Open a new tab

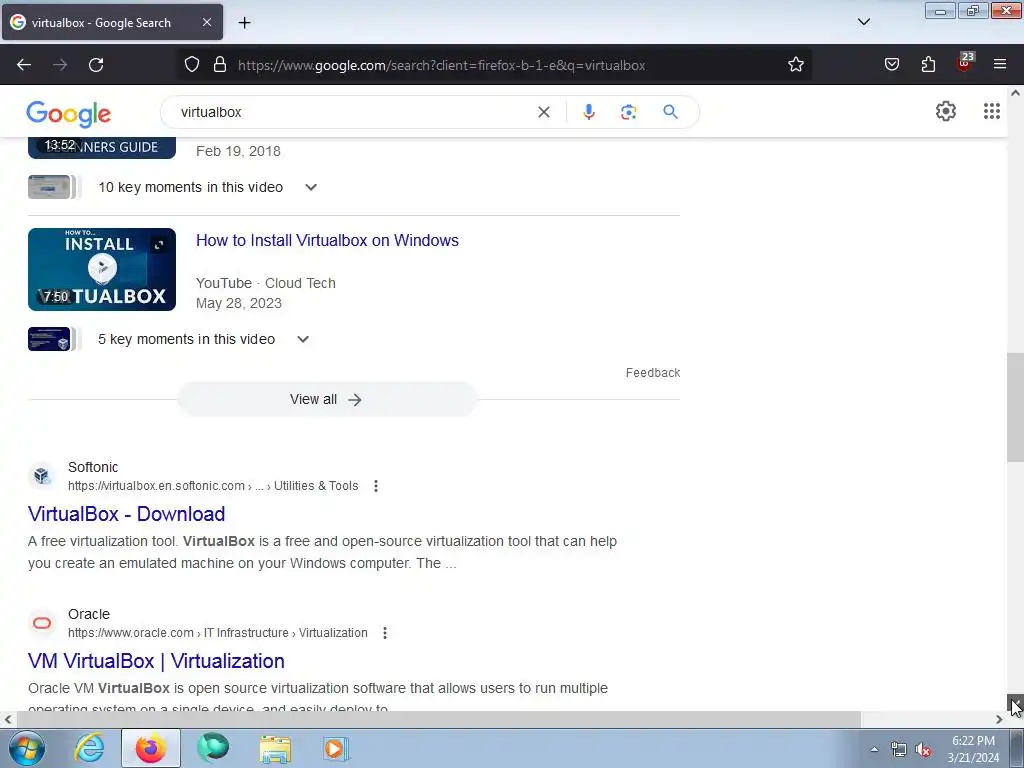[x=244, y=23]
